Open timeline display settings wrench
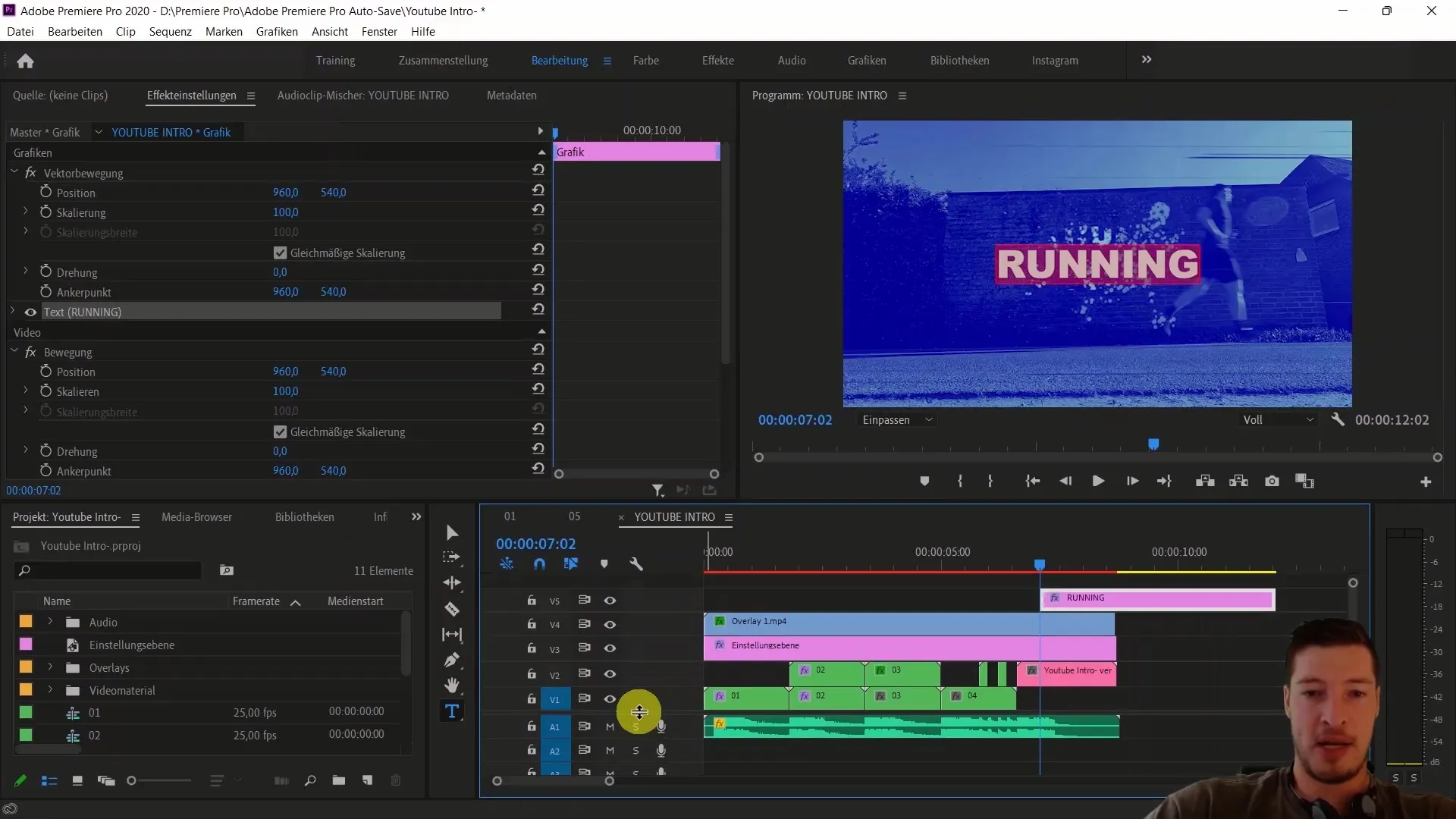This screenshot has height=819, width=1456. point(636,564)
